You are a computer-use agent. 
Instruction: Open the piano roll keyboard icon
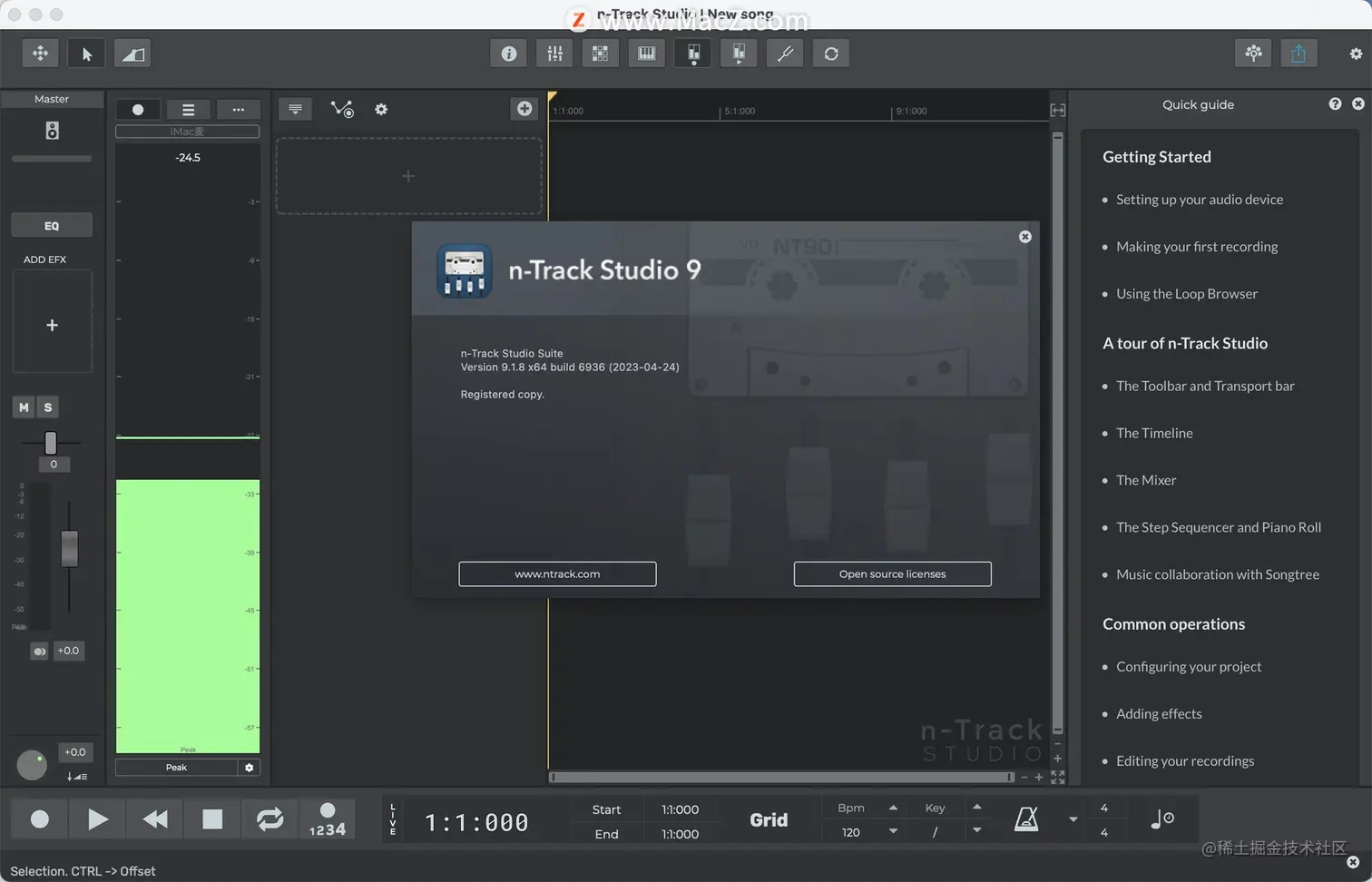coord(647,54)
